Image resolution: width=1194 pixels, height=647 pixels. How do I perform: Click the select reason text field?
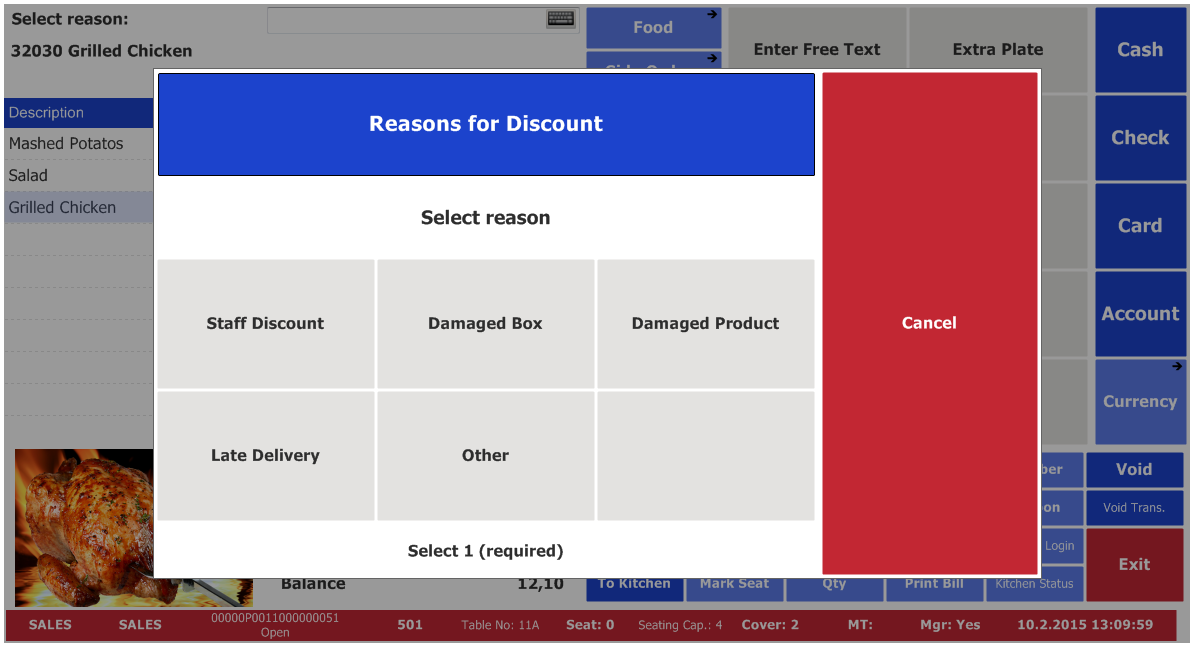click(x=423, y=21)
